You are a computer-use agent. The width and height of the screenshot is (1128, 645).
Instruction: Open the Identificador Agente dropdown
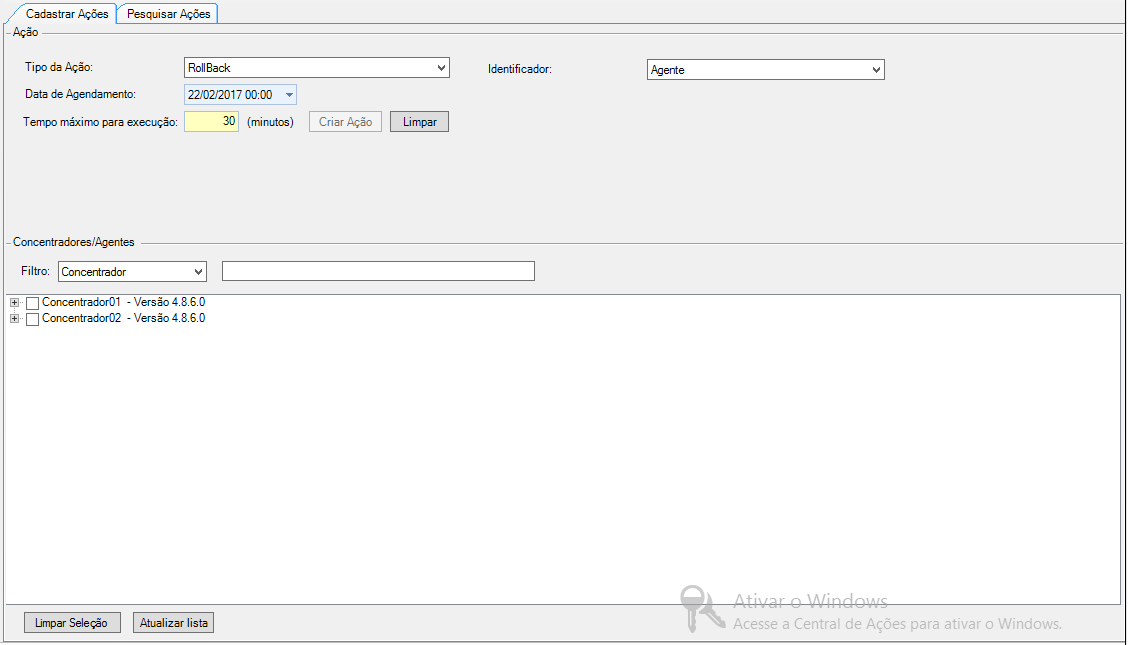click(x=765, y=70)
